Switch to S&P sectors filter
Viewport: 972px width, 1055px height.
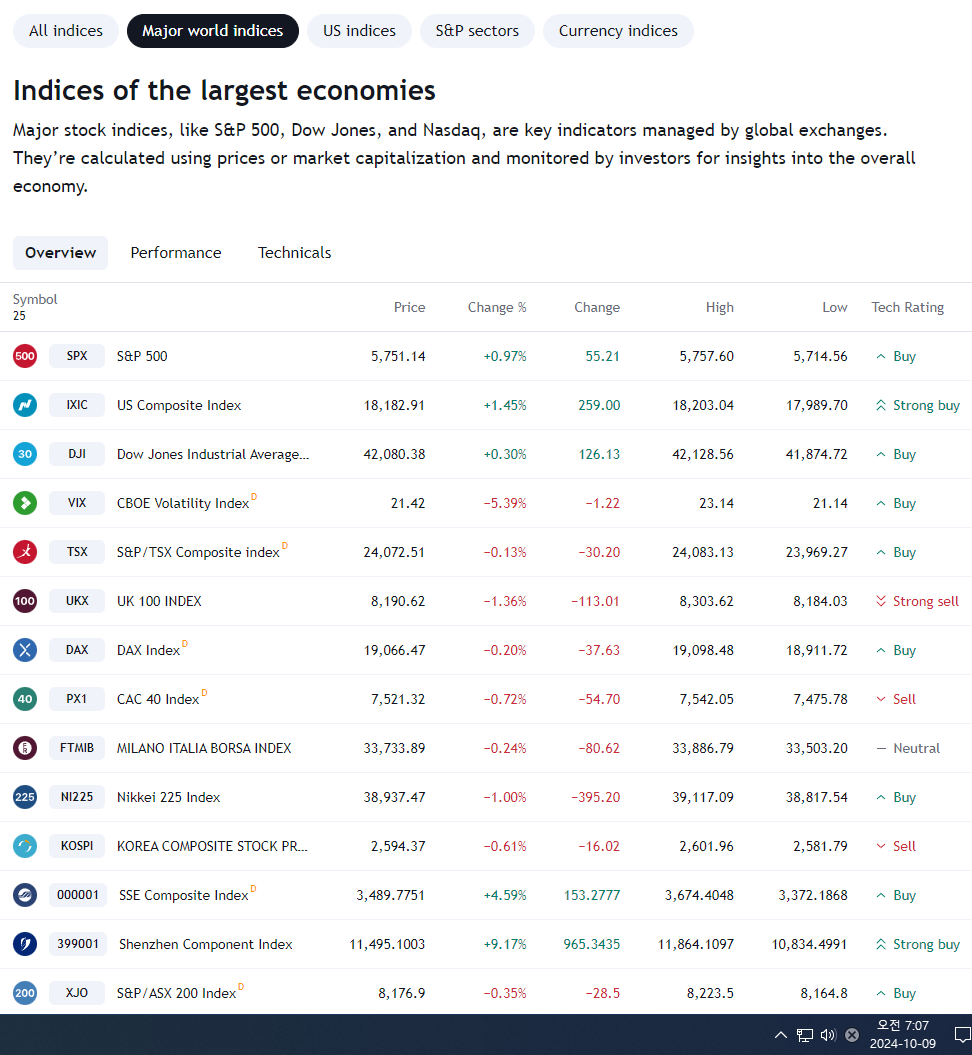(x=477, y=31)
